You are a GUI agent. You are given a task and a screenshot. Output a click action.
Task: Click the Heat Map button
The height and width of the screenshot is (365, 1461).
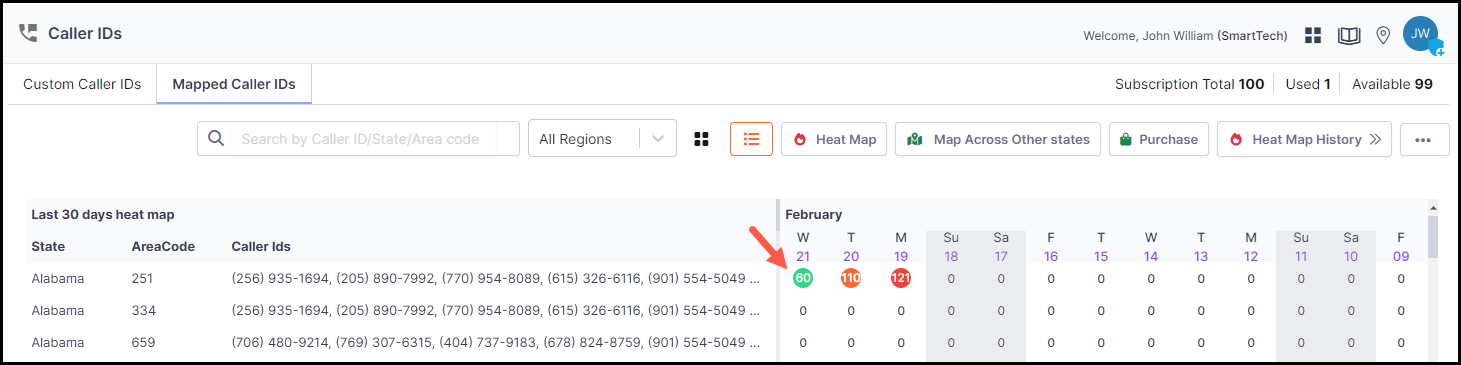pyautogui.click(x=834, y=139)
